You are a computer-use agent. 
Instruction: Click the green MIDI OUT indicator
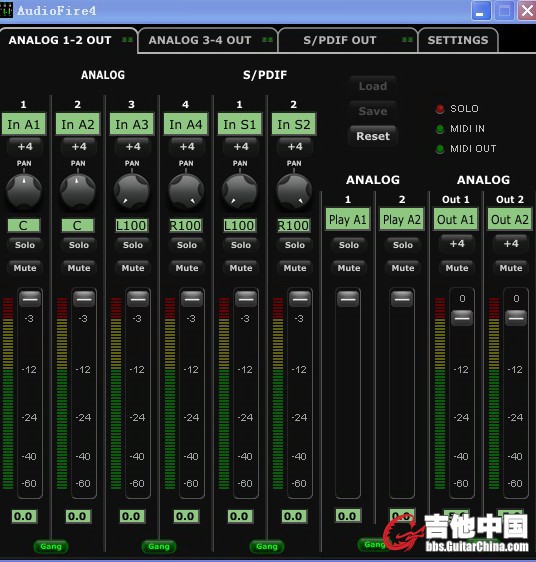[440, 149]
